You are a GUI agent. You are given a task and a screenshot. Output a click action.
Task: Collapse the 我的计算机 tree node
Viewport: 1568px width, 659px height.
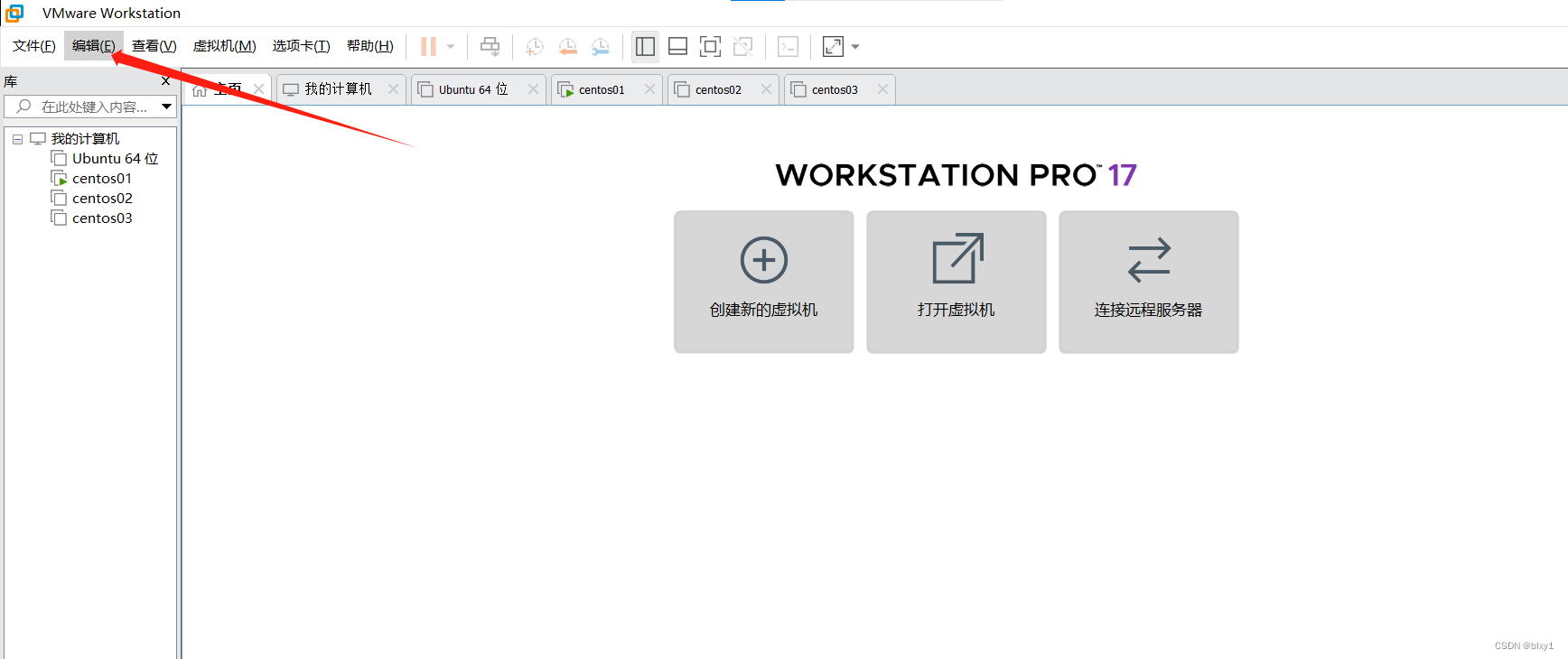pos(17,139)
